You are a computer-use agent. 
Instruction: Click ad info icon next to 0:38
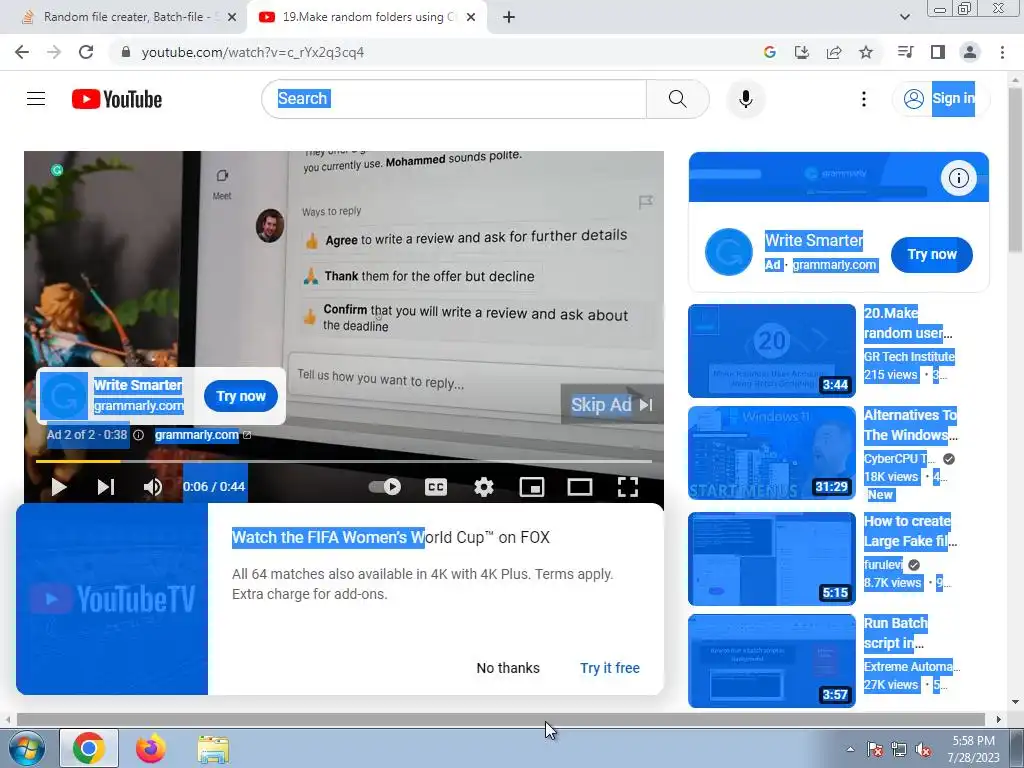coord(138,435)
